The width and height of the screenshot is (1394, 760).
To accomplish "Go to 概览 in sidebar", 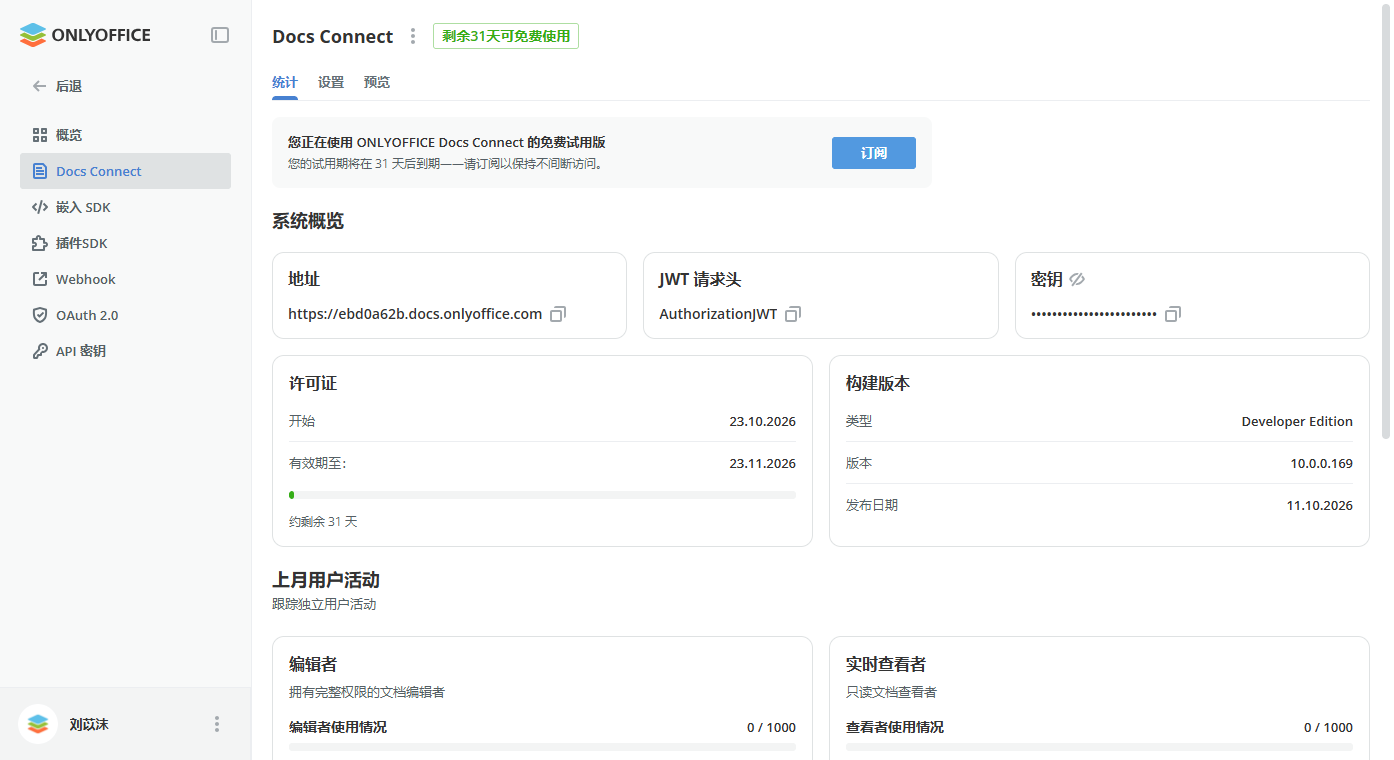I will pyautogui.click(x=125, y=135).
